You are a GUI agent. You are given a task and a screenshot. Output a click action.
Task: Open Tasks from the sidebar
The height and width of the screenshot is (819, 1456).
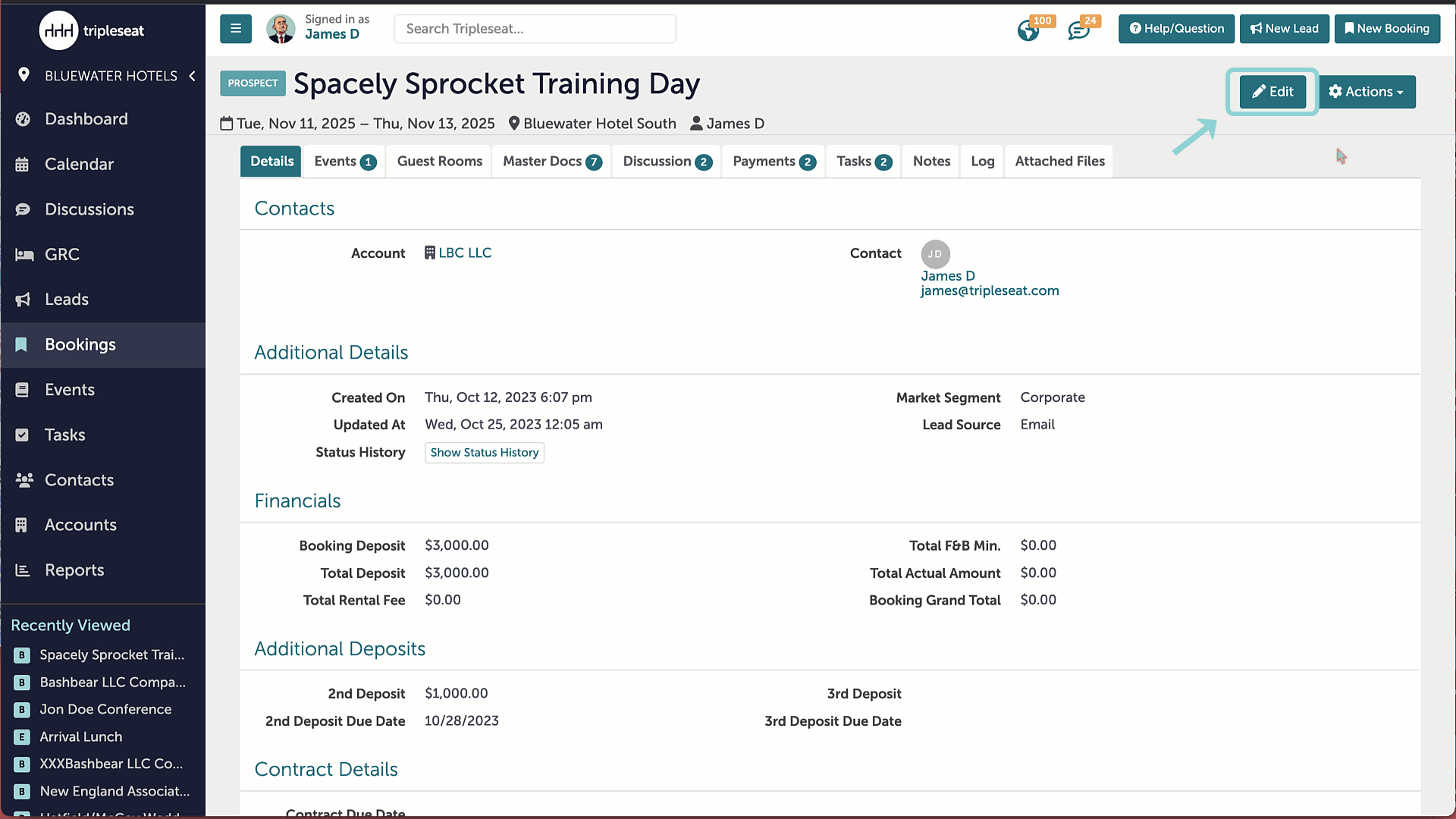(64, 435)
